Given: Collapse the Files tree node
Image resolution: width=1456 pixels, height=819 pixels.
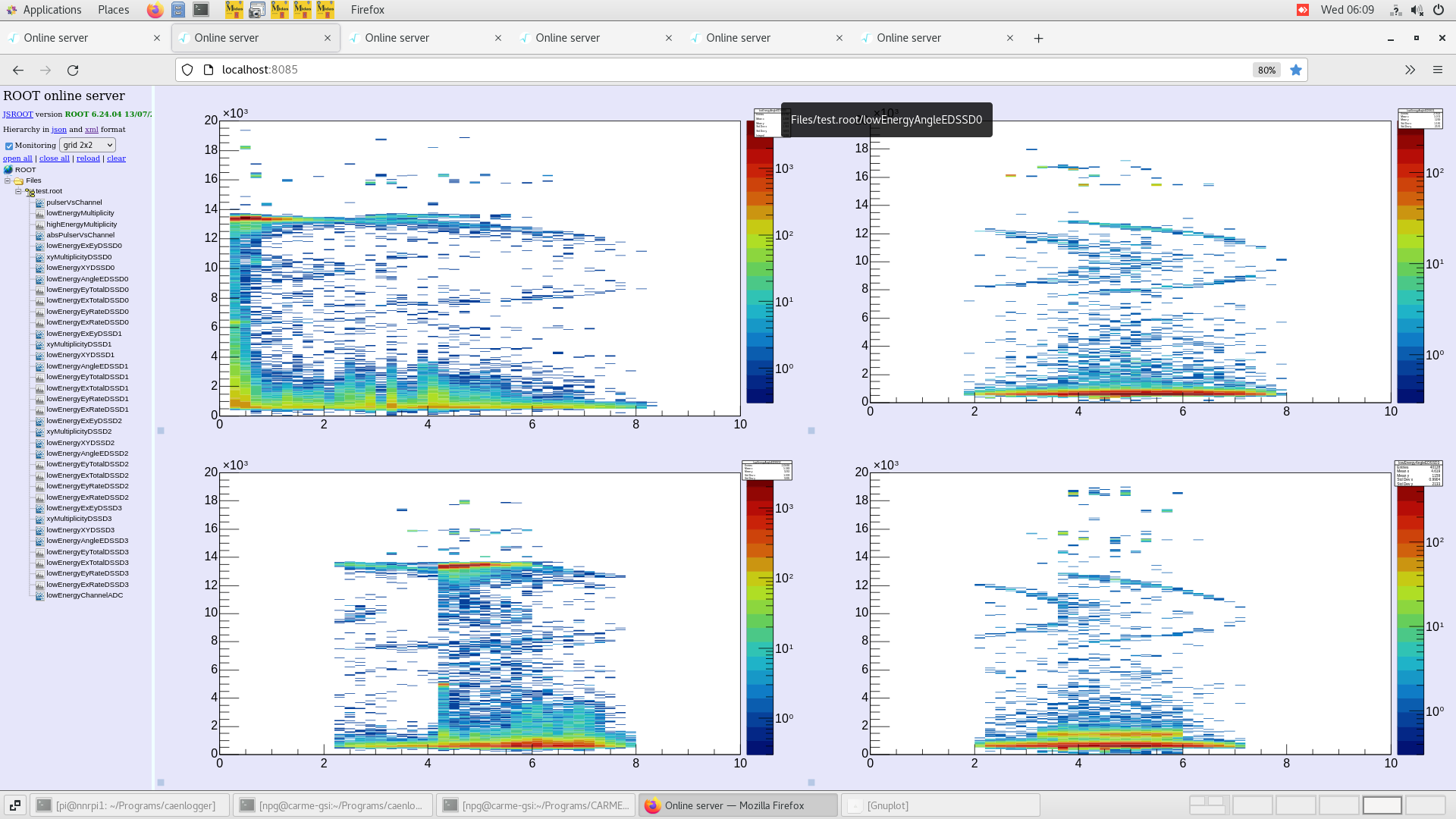Looking at the screenshot, I should pos(8,180).
